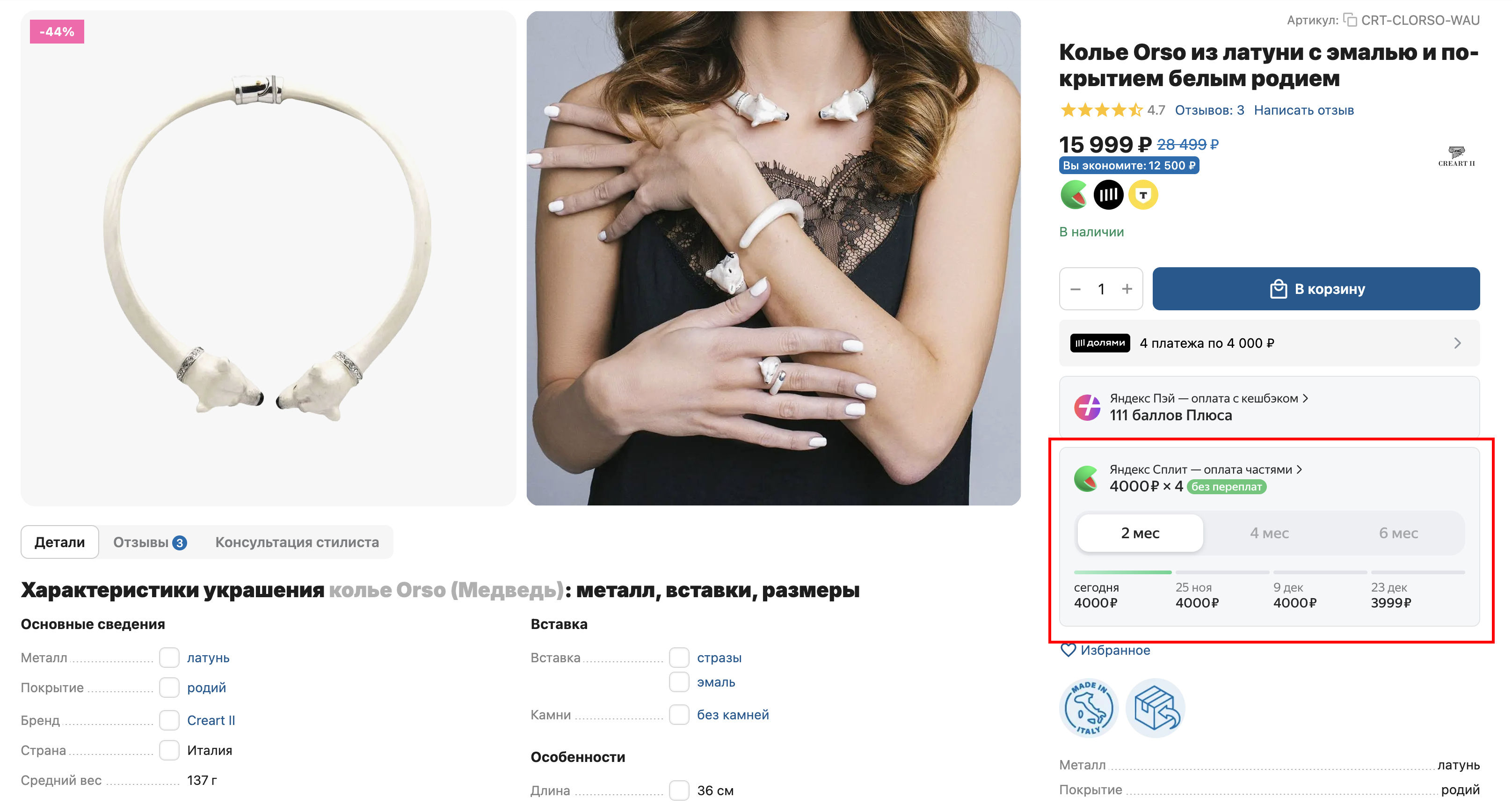Open Яндекс Сплит payment in parts details
The height and width of the screenshot is (805, 1512).
coord(1205,470)
